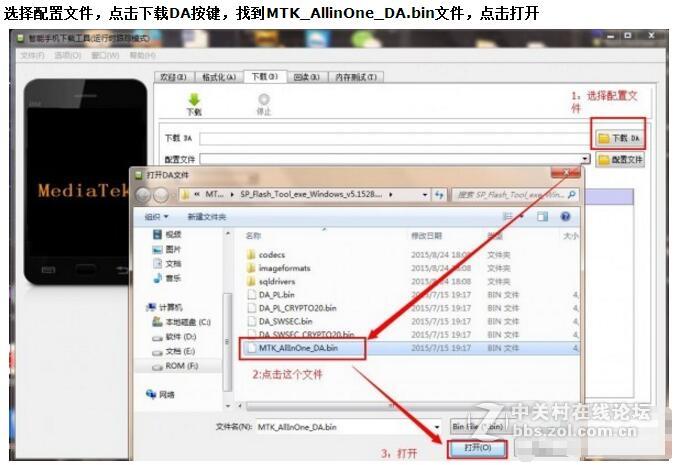Viewport: 674px width, 465px height.
Task: Toggle the preview pane icon
Action: coord(542,217)
